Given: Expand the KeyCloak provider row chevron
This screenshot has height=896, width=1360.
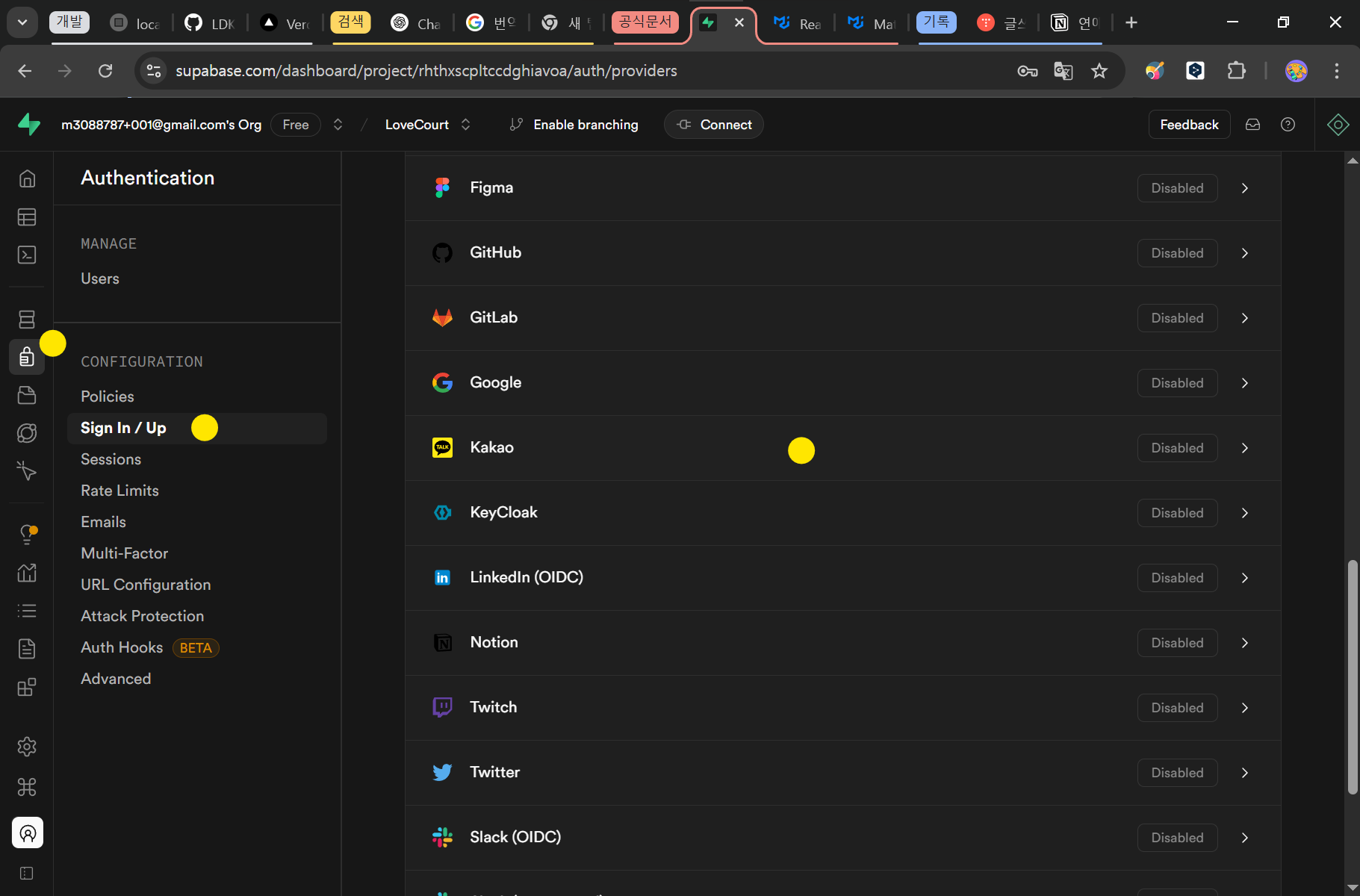Looking at the screenshot, I should tap(1245, 513).
